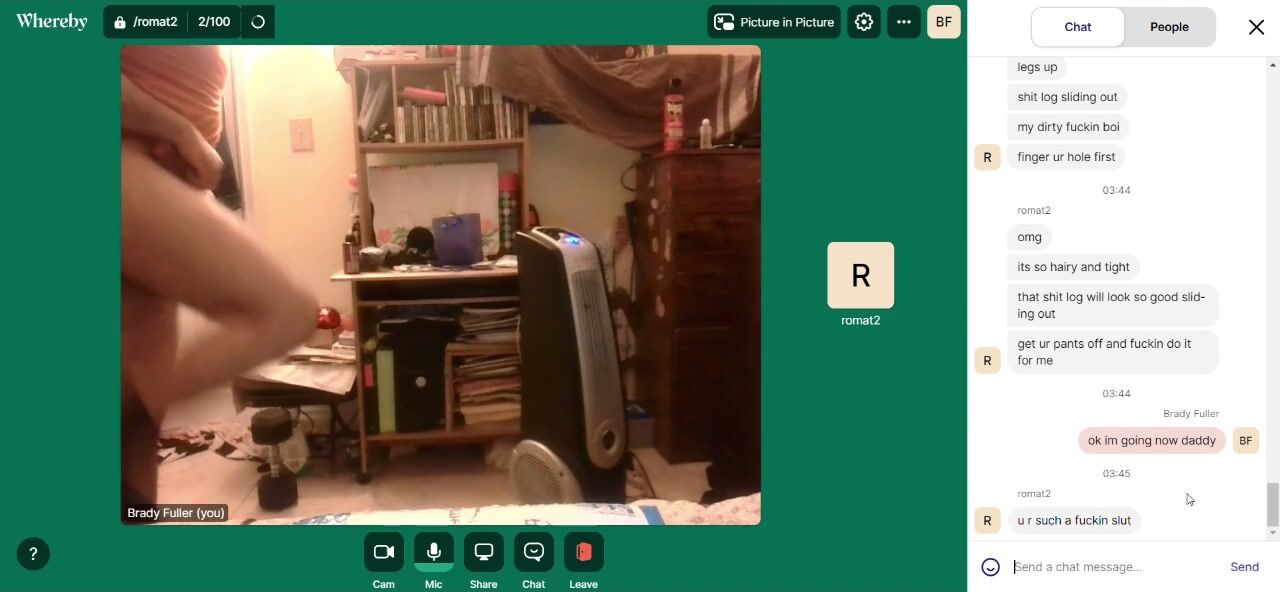Click the BF profile avatar in top bar
1280x592 pixels.
point(944,22)
